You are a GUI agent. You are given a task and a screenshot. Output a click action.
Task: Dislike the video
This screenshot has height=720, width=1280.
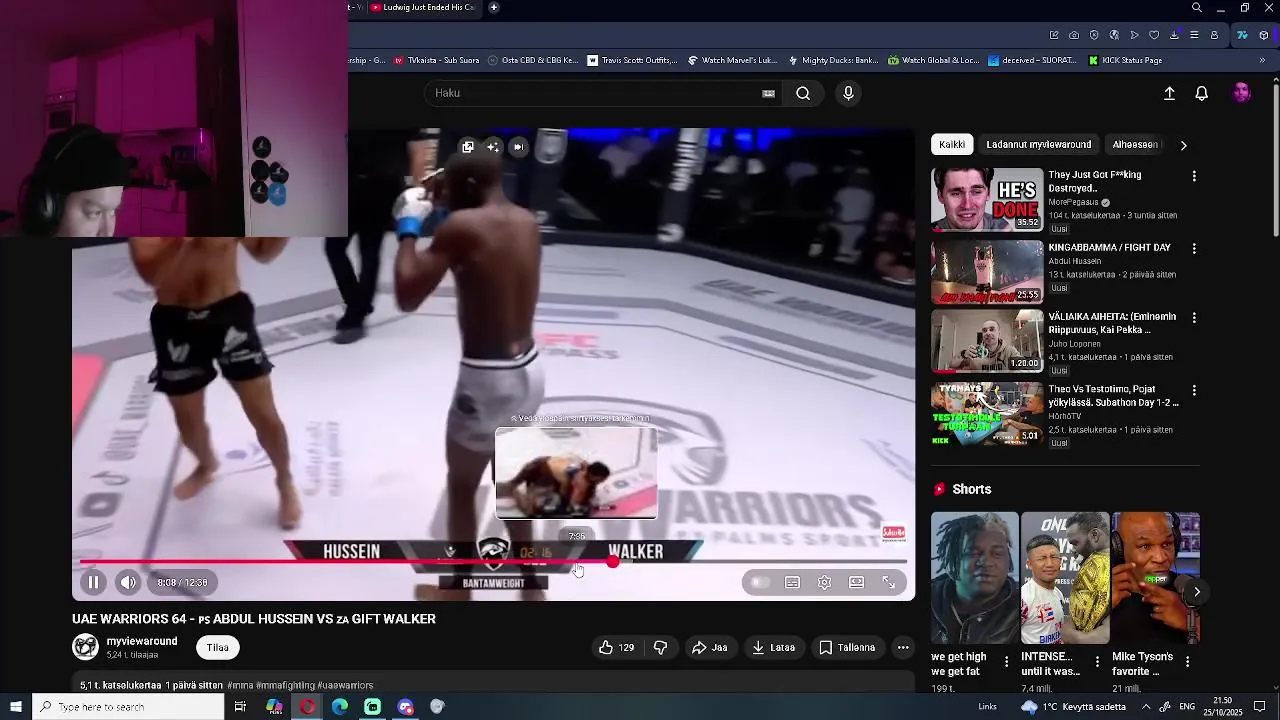coord(660,647)
